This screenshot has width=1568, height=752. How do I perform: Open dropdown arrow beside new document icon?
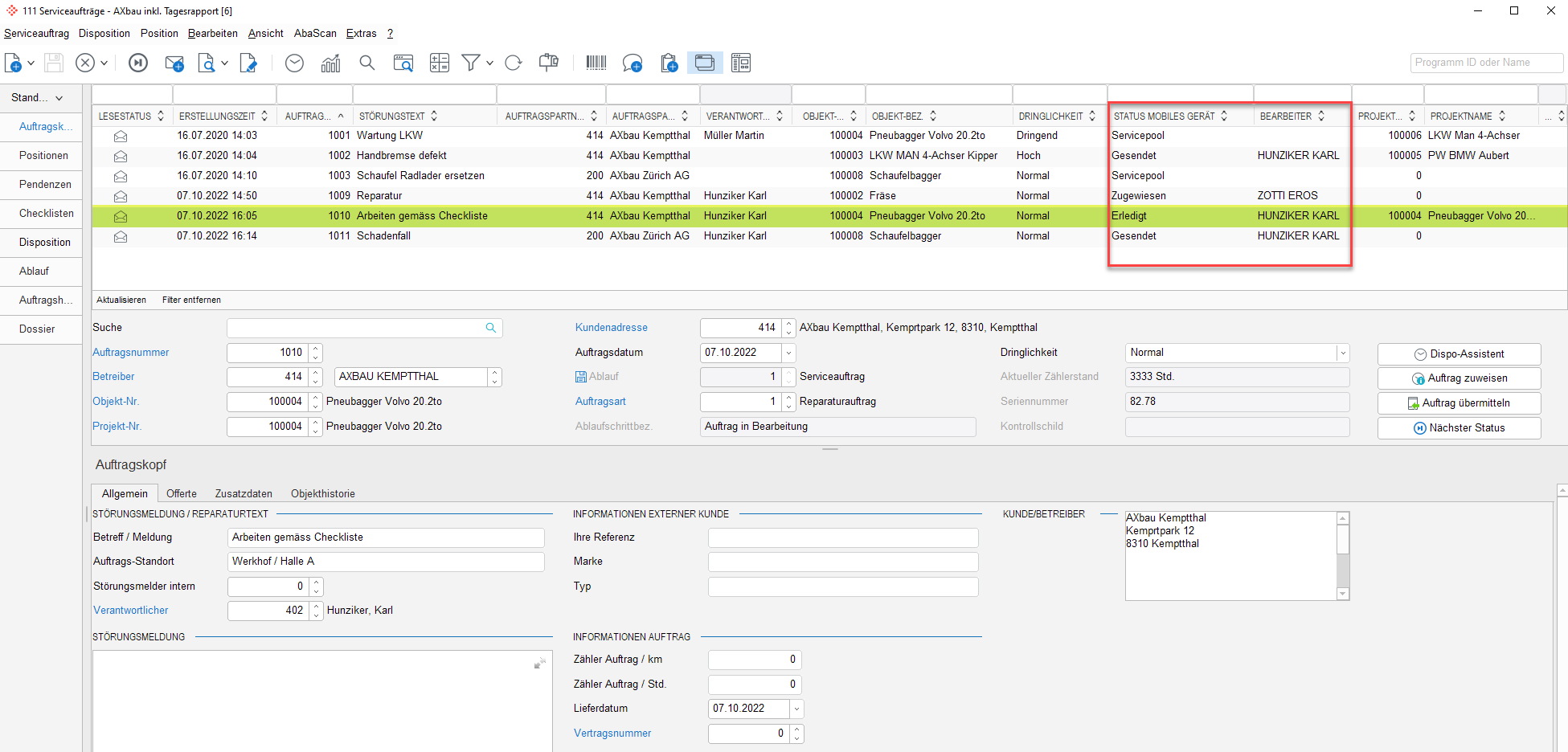[x=31, y=63]
